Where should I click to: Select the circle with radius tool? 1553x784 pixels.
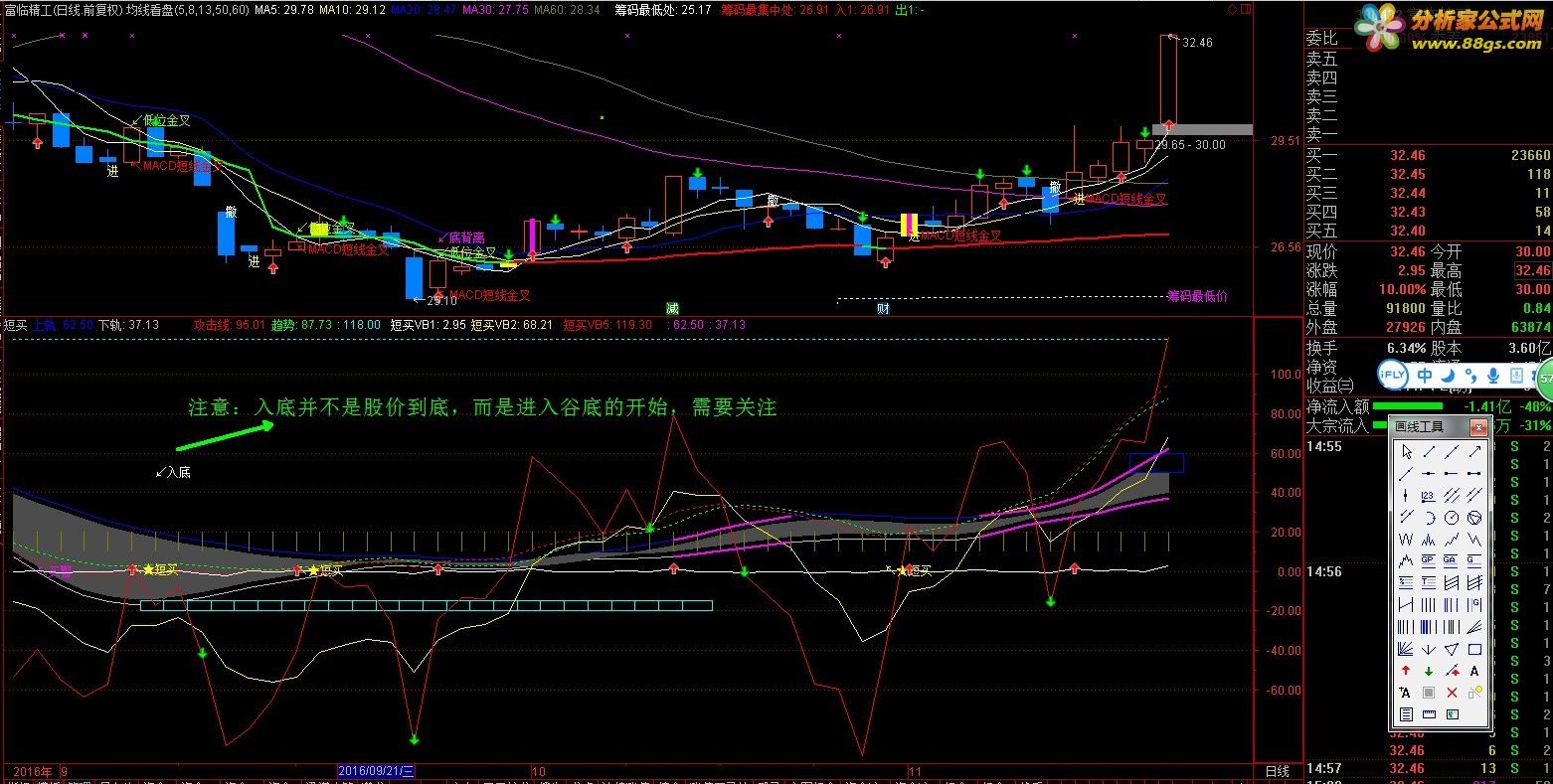[x=1451, y=518]
